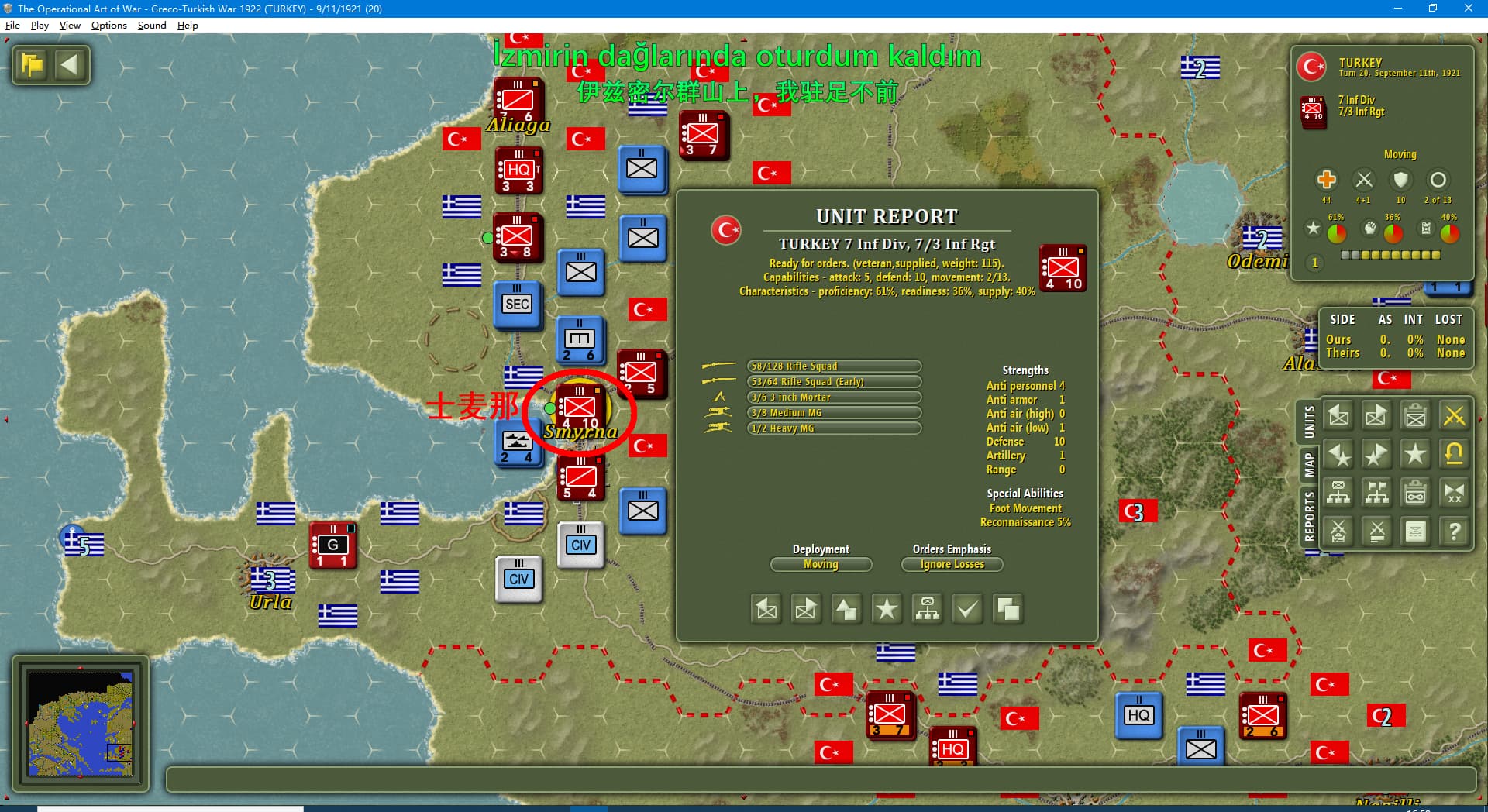
Task: Select the Turkish 5-4 infantry counter south of Smyrna
Action: (580, 477)
